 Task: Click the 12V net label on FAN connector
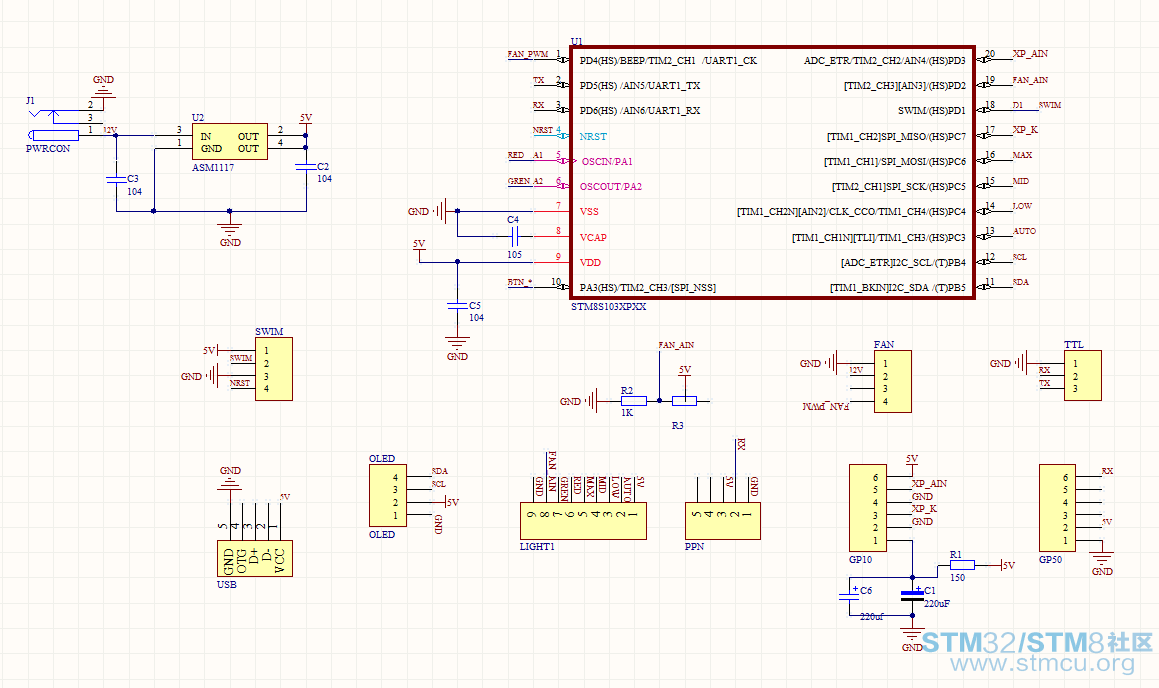click(x=856, y=369)
